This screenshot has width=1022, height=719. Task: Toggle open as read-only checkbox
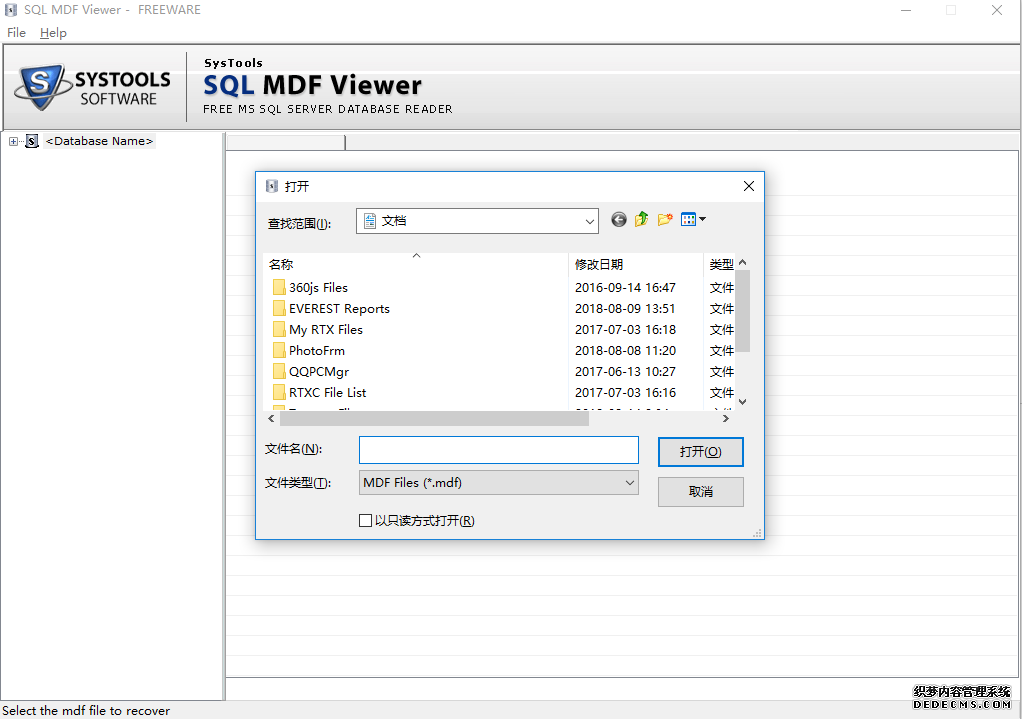[366, 520]
